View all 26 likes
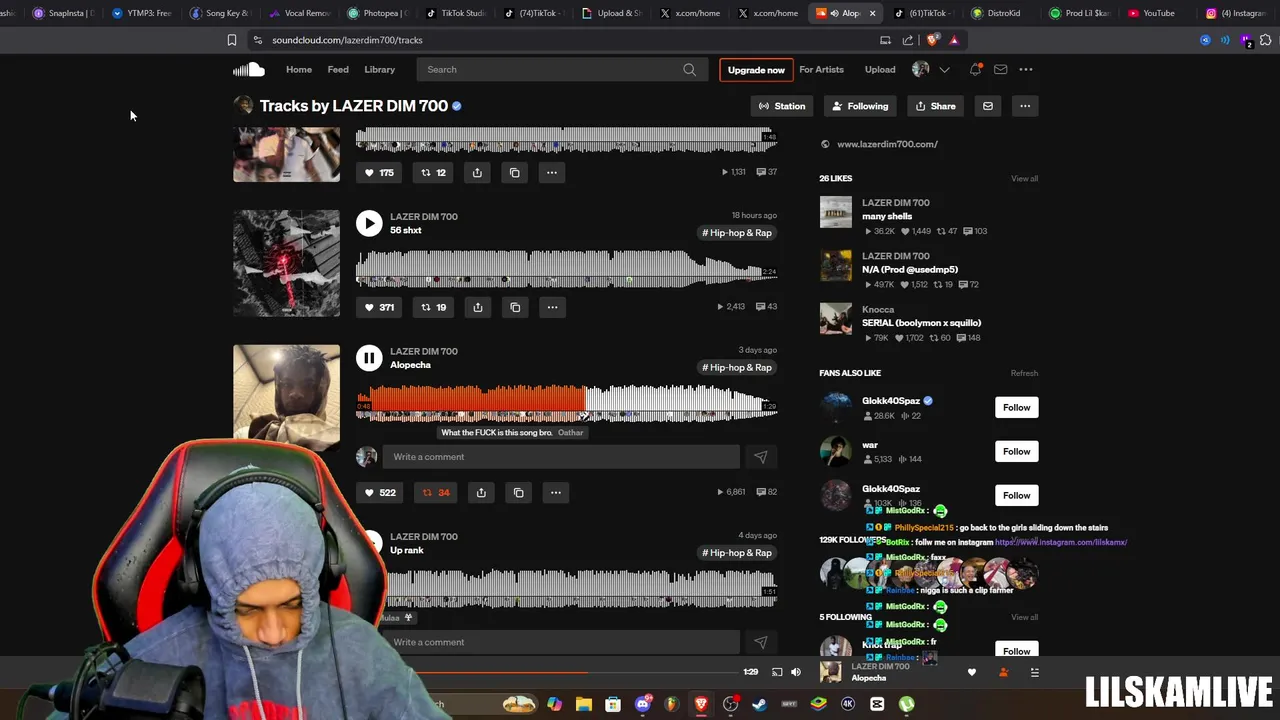 coord(1024,178)
